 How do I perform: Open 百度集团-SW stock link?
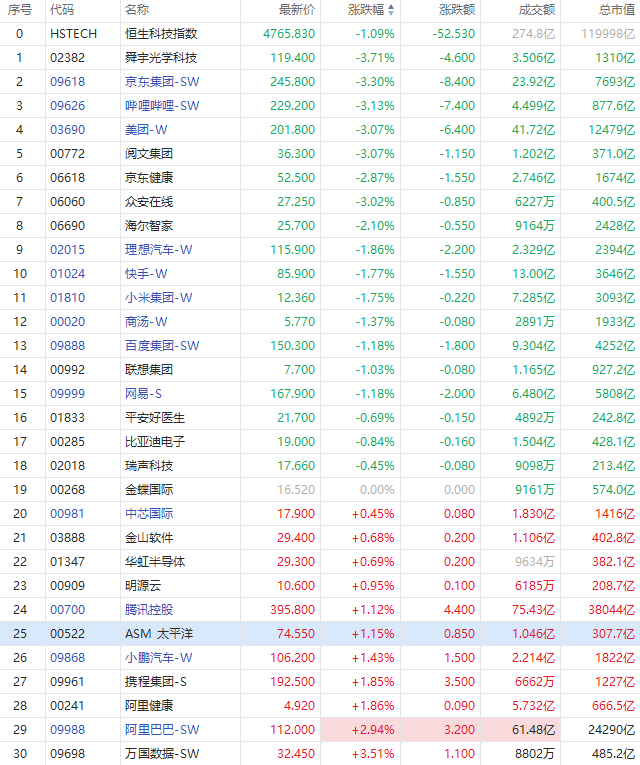(x=162, y=345)
